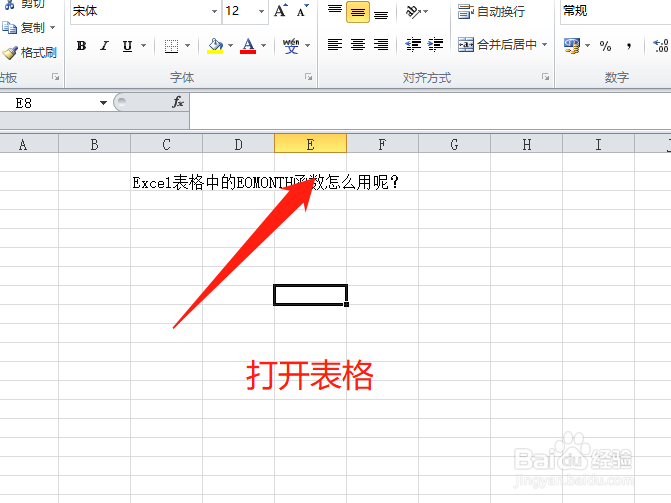This screenshot has width=671, height=503.
Task: Decrease indent
Action: 413,45
